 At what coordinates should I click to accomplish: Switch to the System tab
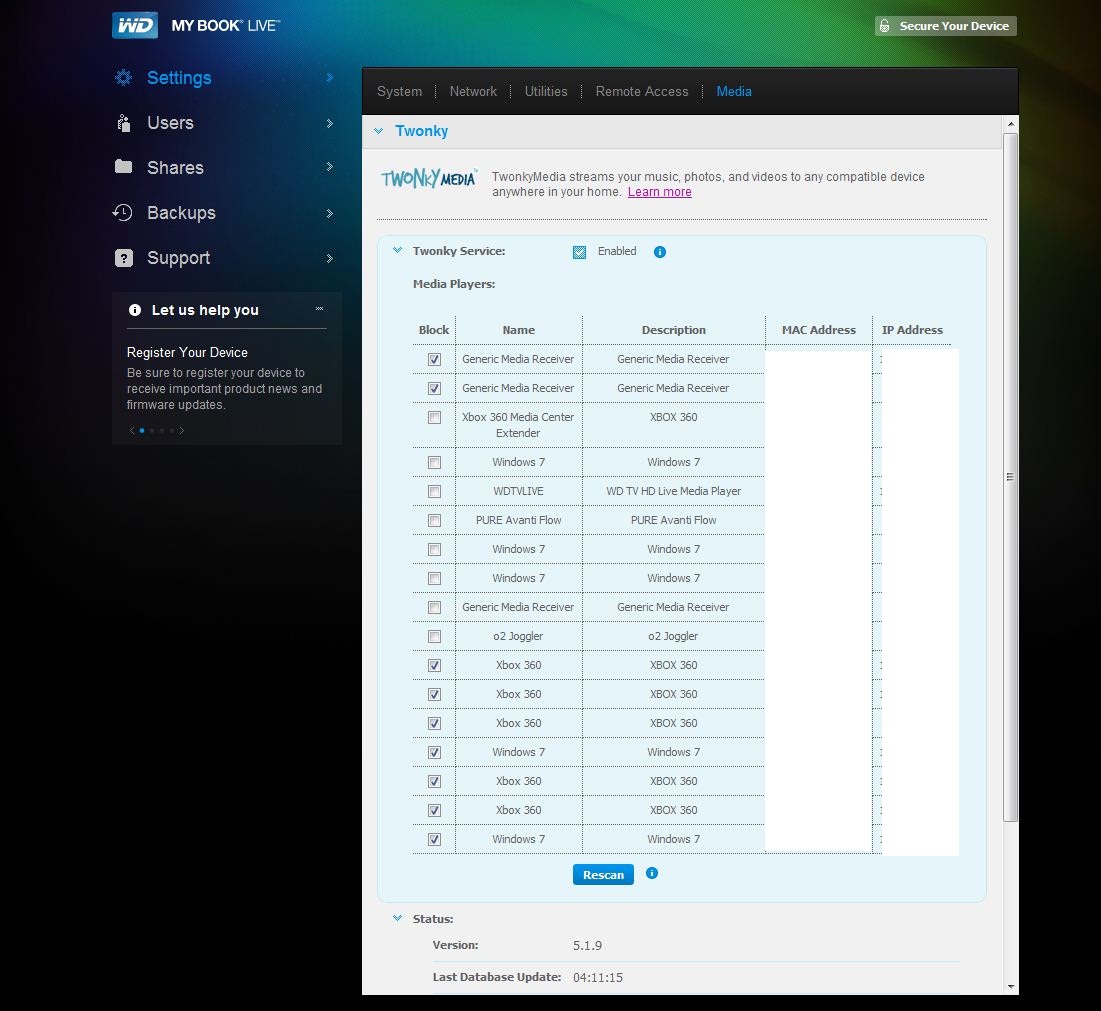pos(400,91)
